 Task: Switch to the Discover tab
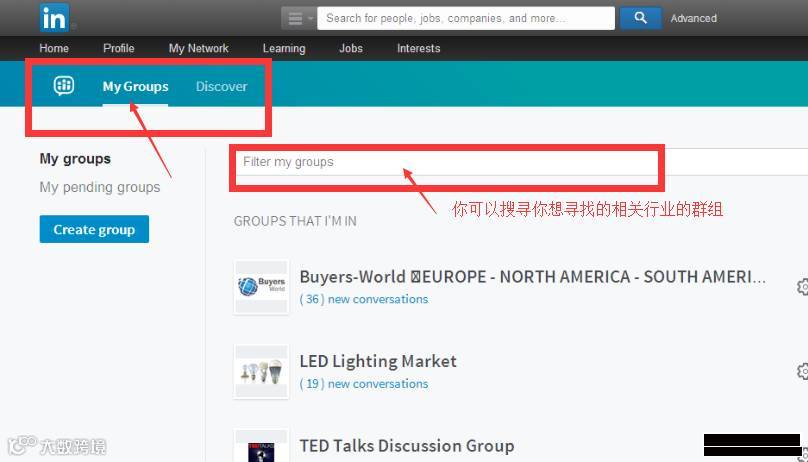click(222, 87)
